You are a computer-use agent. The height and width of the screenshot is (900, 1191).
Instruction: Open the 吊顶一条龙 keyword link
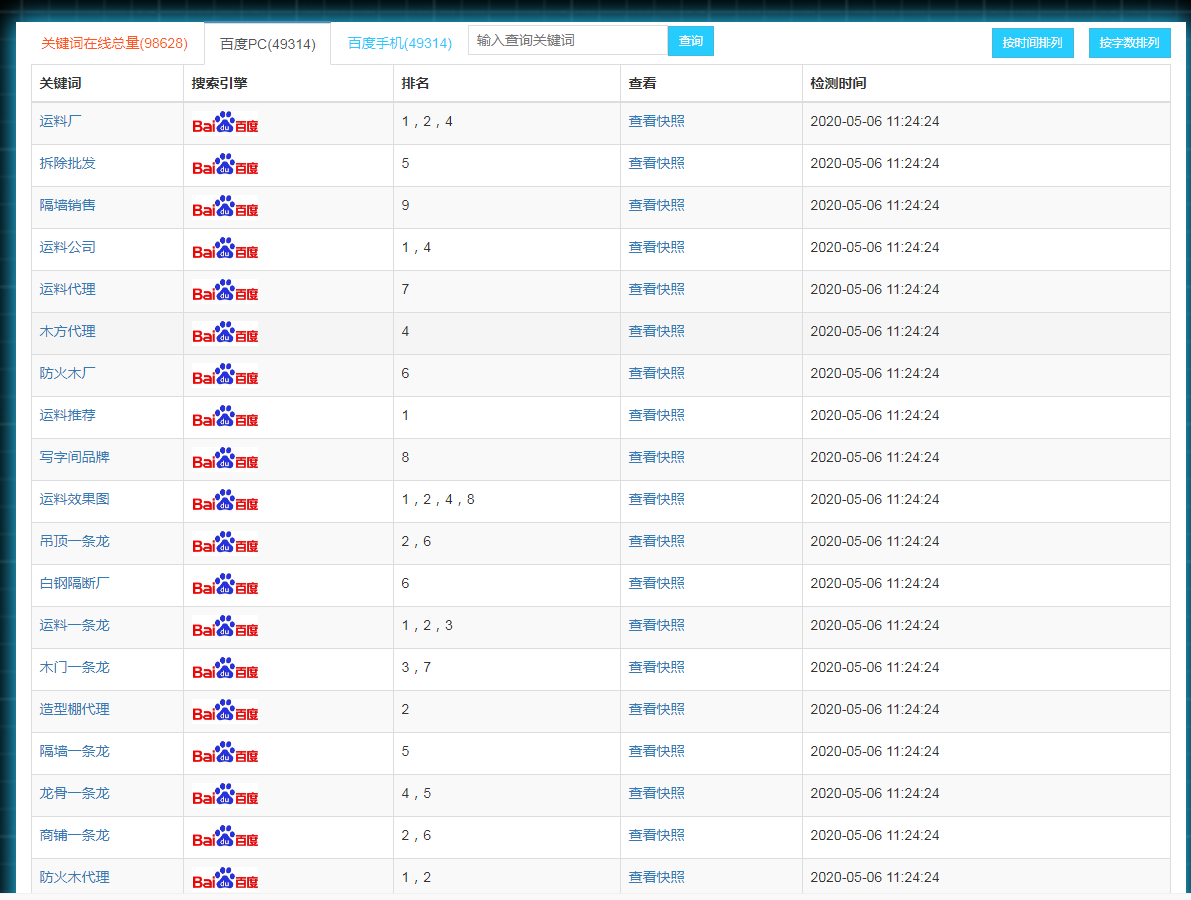pos(75,541)
